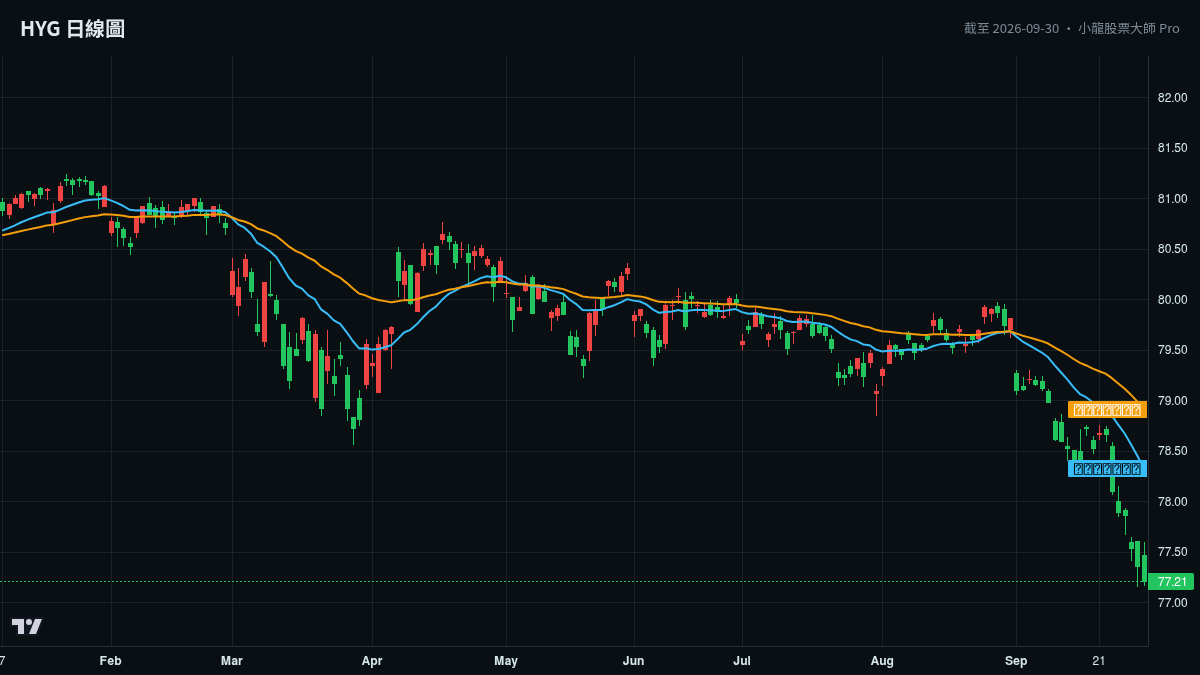This screenshot has width=1200, height=675.
Task: Click the May label on the time axis
Action: coord(506,661)
